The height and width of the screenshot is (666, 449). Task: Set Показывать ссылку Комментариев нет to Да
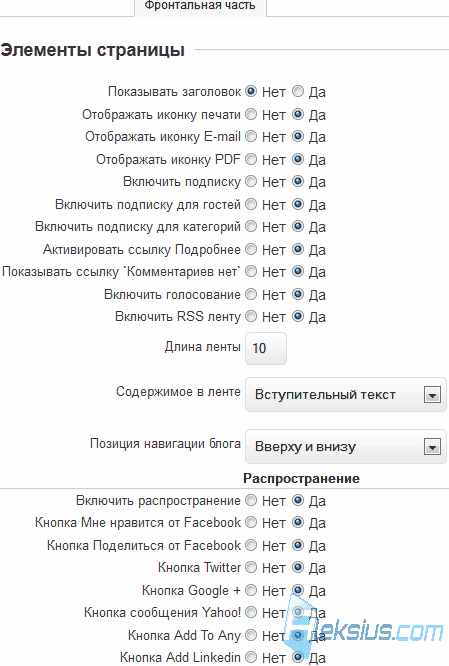[298, 271]
